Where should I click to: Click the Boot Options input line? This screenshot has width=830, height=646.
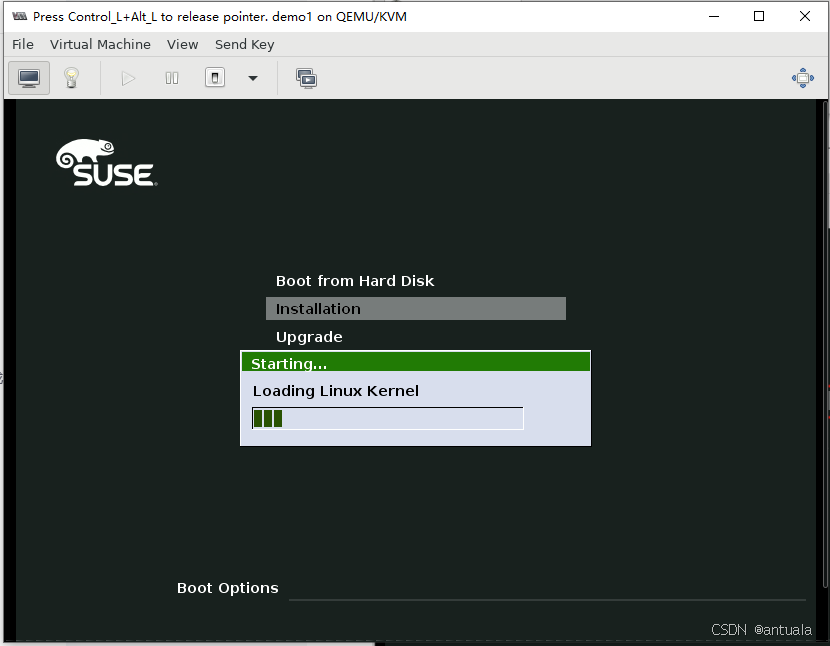pos(547,590)
